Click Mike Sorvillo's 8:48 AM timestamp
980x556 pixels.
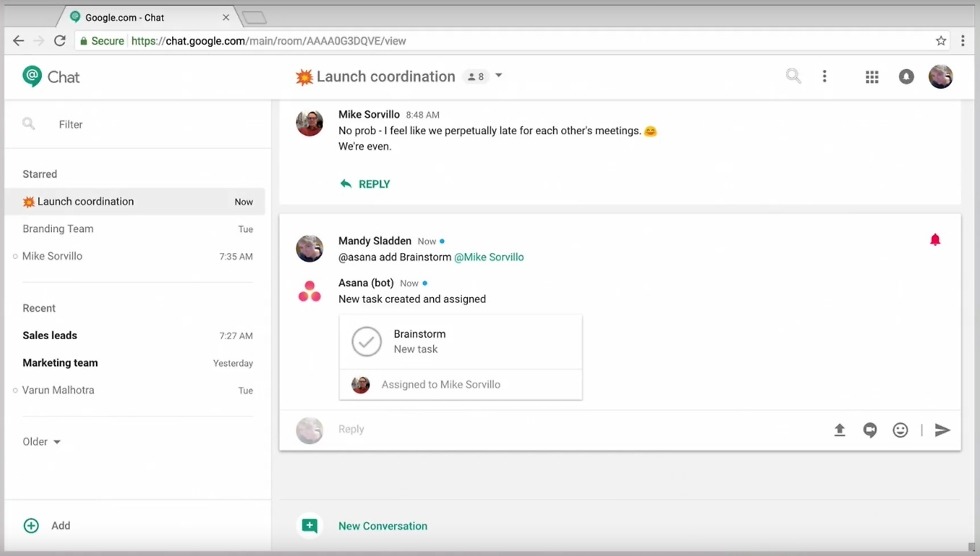[422, 115]
